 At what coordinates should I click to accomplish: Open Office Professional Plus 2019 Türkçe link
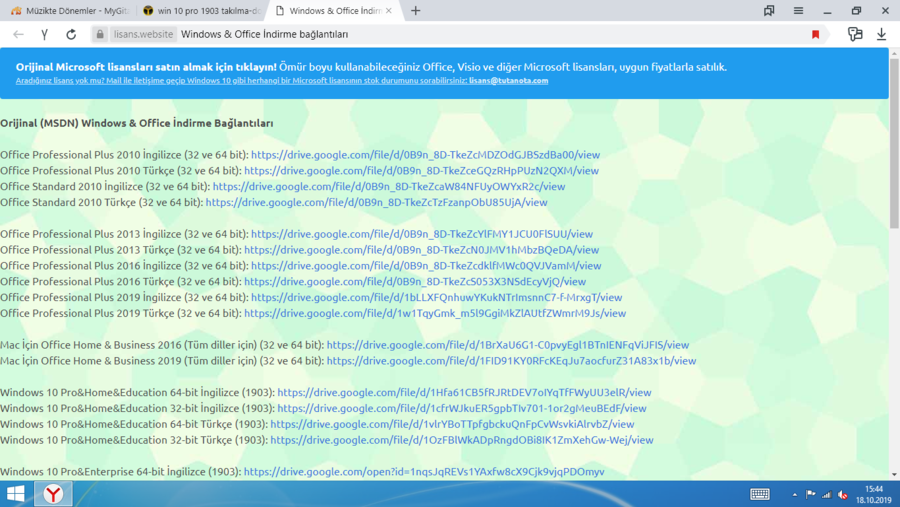[x=435, y=314]
